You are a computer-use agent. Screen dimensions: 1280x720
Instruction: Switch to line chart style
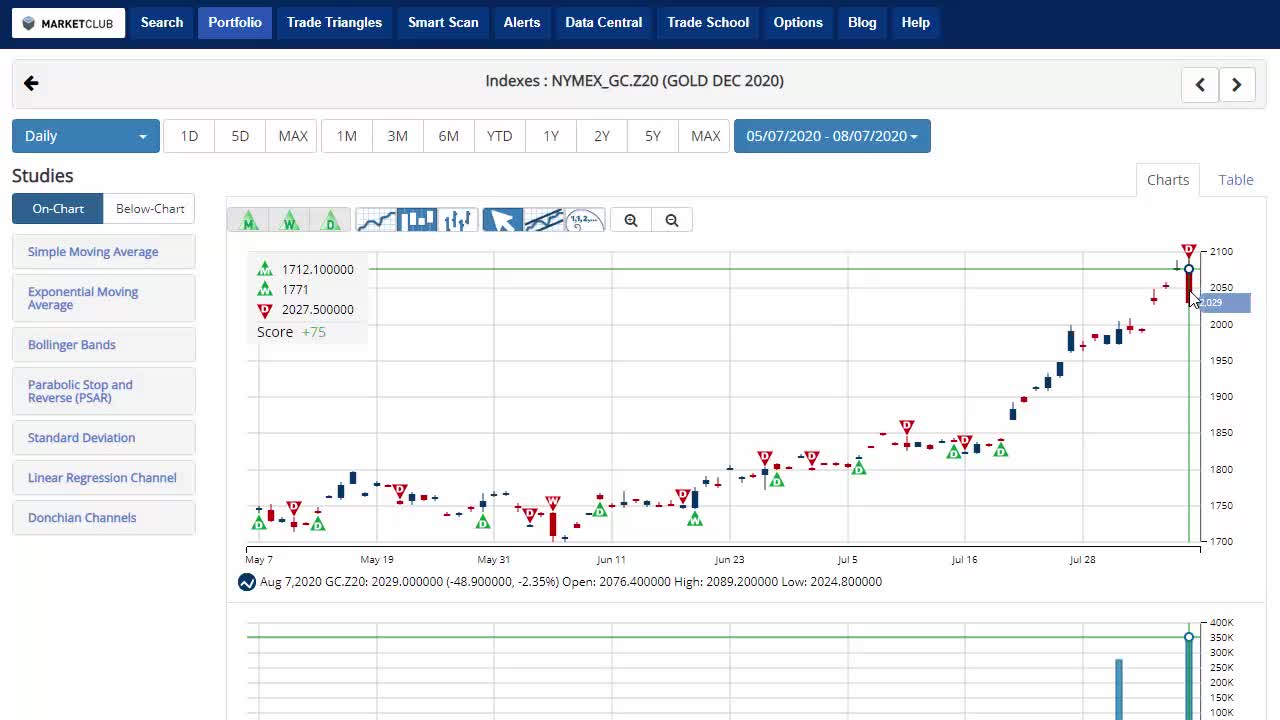[376, 220]
